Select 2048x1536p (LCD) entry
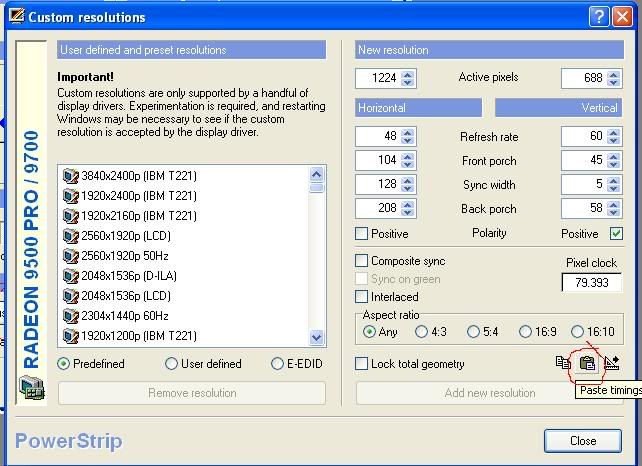Viewport: 642px width, 466px height. pos(126,296)
